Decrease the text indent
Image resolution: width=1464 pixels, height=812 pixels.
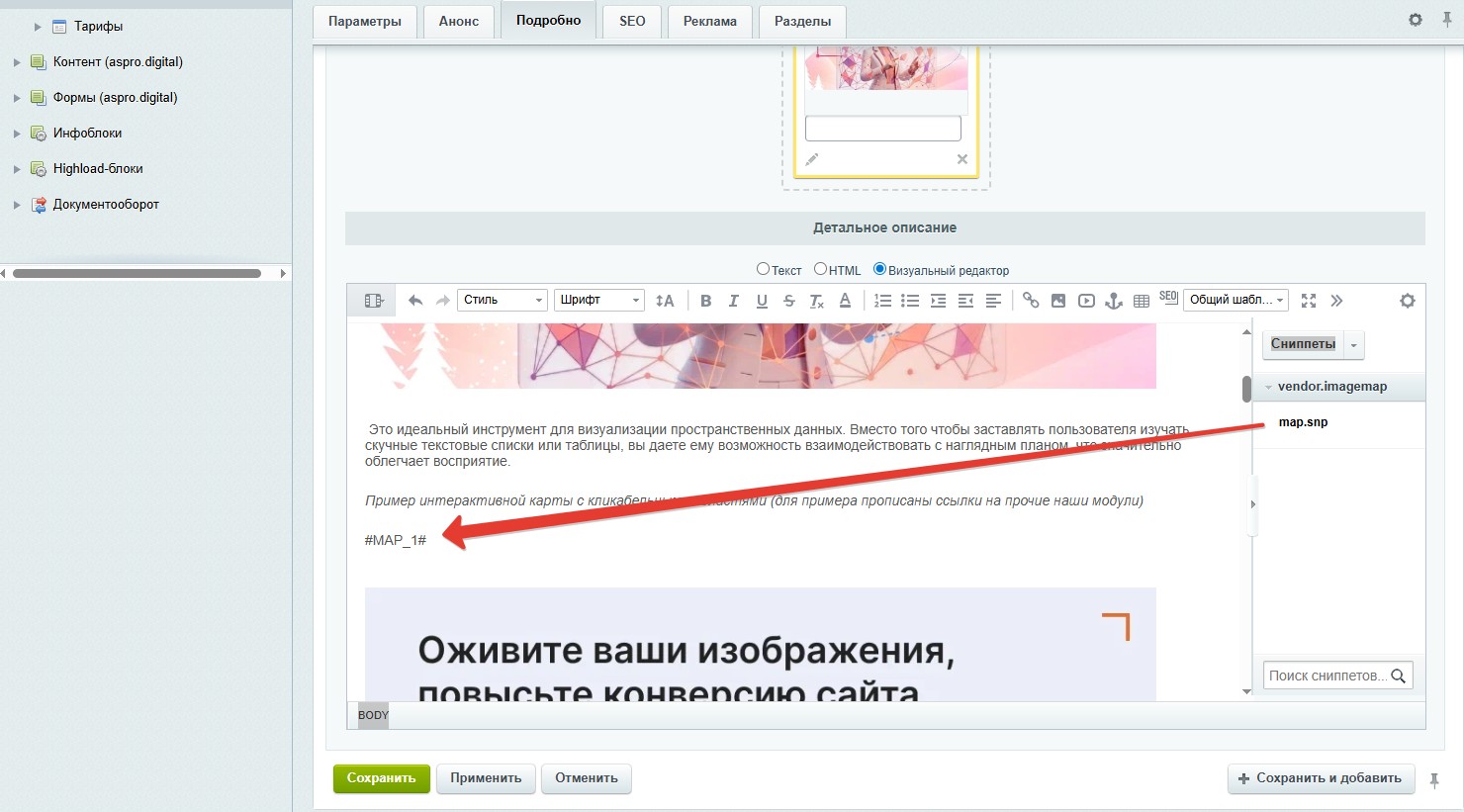pos(965,301)
